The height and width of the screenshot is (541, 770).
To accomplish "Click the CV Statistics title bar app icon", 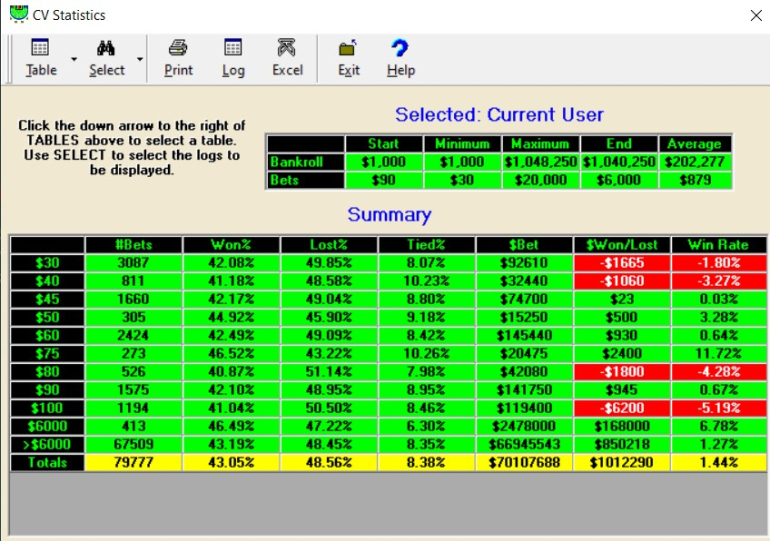I will point(18,14).
